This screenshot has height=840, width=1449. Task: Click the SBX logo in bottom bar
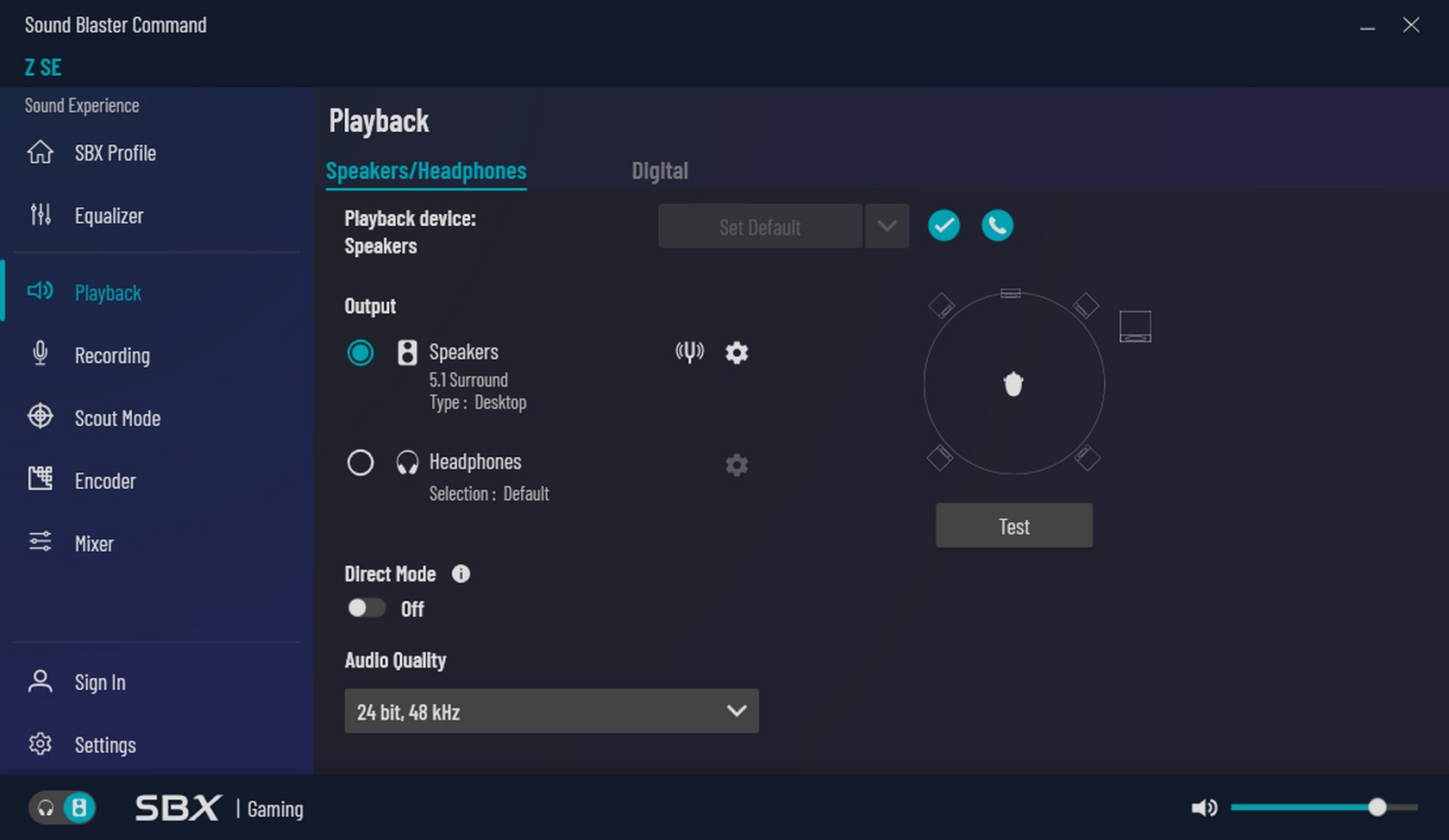(179, 808)
